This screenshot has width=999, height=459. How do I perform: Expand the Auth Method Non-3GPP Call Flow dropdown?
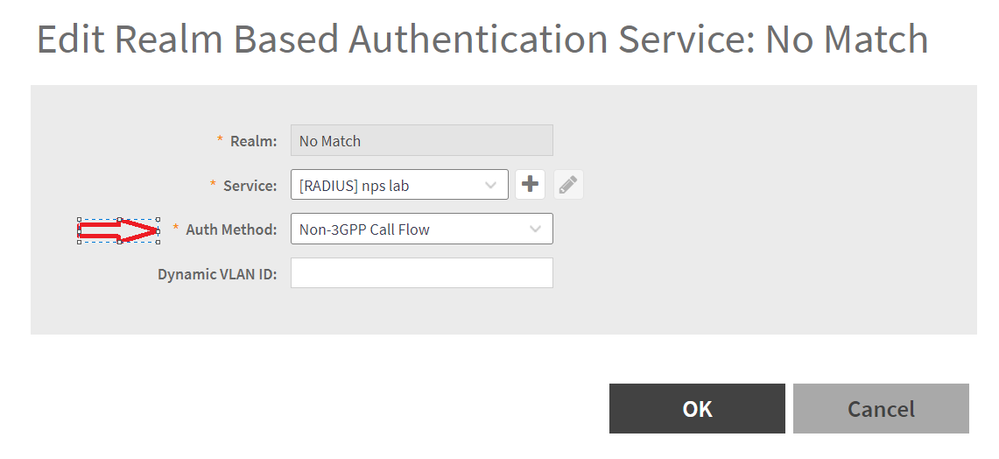tap(422, 229)
